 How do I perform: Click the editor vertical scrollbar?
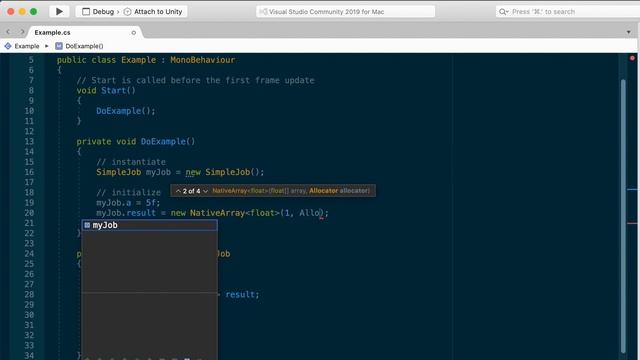(x=623, y=216)
